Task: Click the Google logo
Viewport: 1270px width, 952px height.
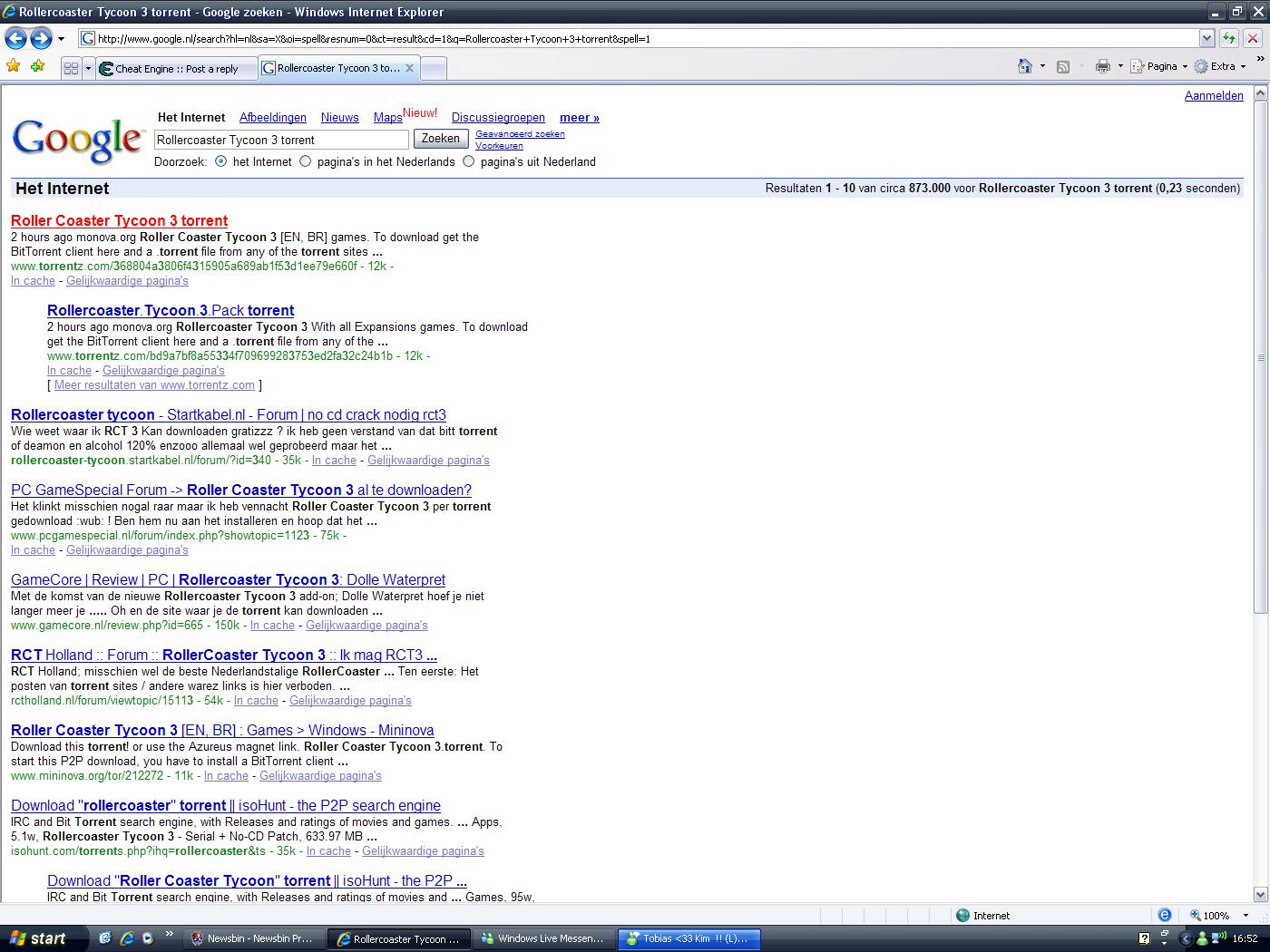Action: pos(78,140)
